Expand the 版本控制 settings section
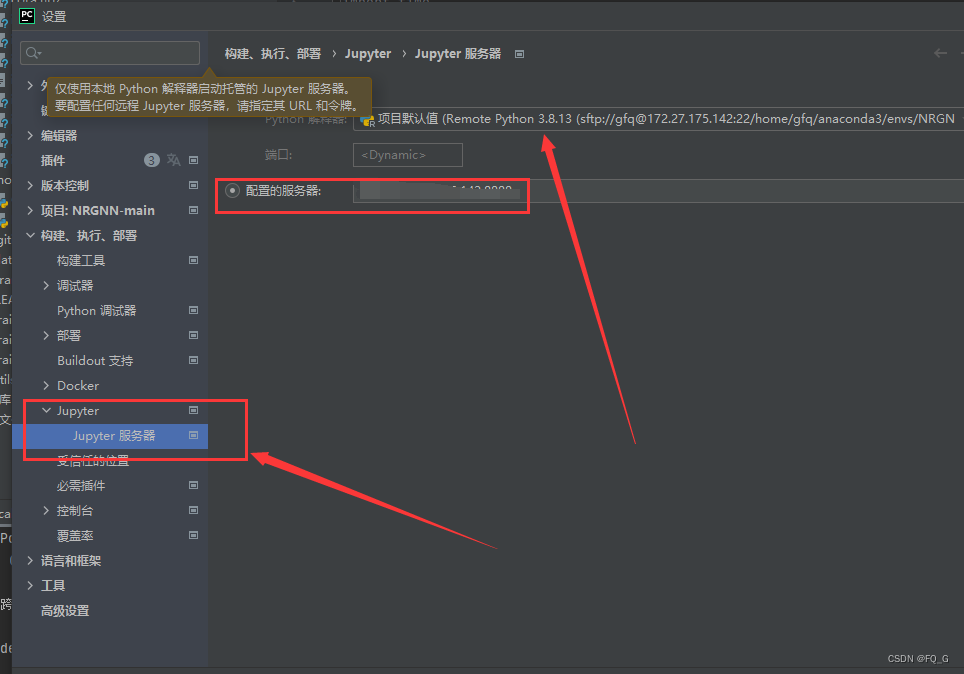The height and width of the screenshot is (674, 964). click(30, 185)
